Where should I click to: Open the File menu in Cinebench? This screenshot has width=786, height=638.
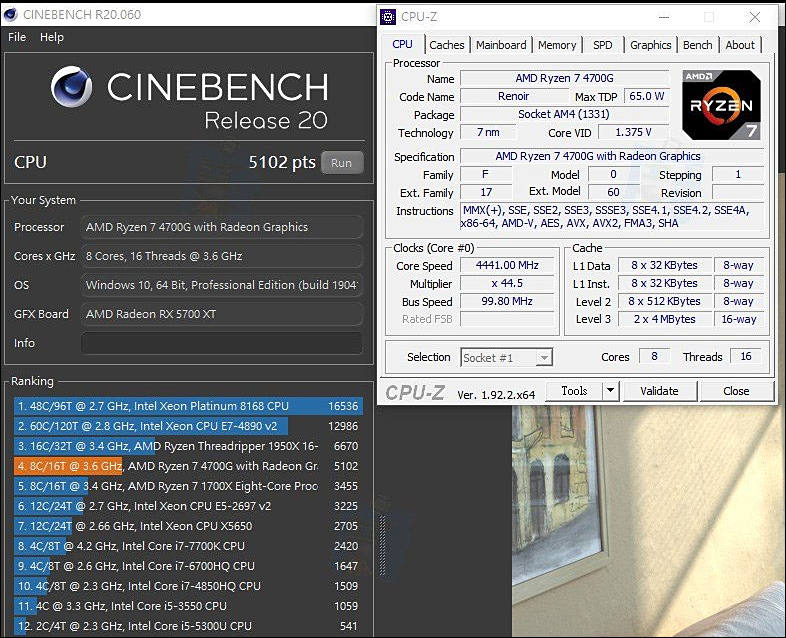tap(17, 37)
